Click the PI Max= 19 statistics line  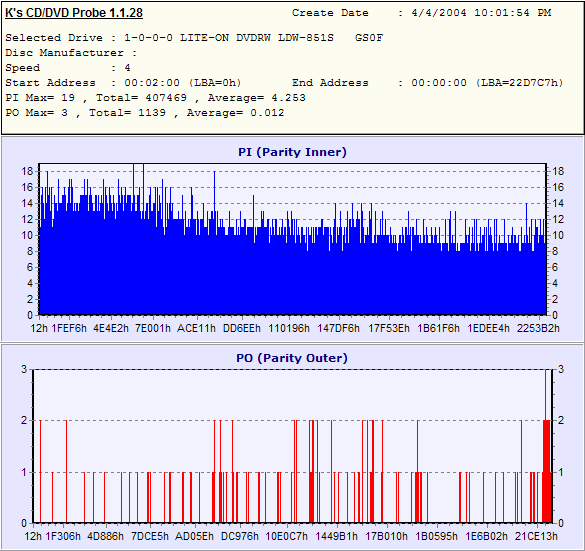point(156,98)
